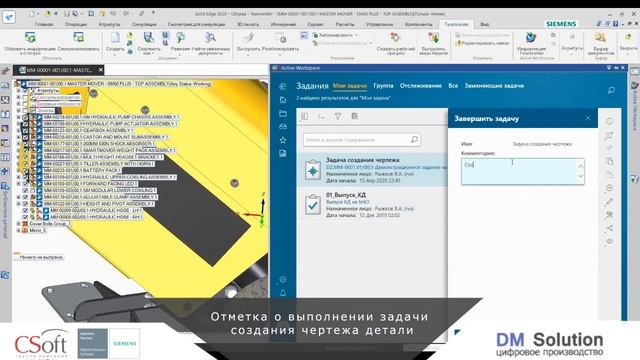Expand ADJUSTABLE CLAMP ASSEMBLY tree node
The width and height of the screenshot is (640, 360).
pyautogui.click(x=18, y=197)
